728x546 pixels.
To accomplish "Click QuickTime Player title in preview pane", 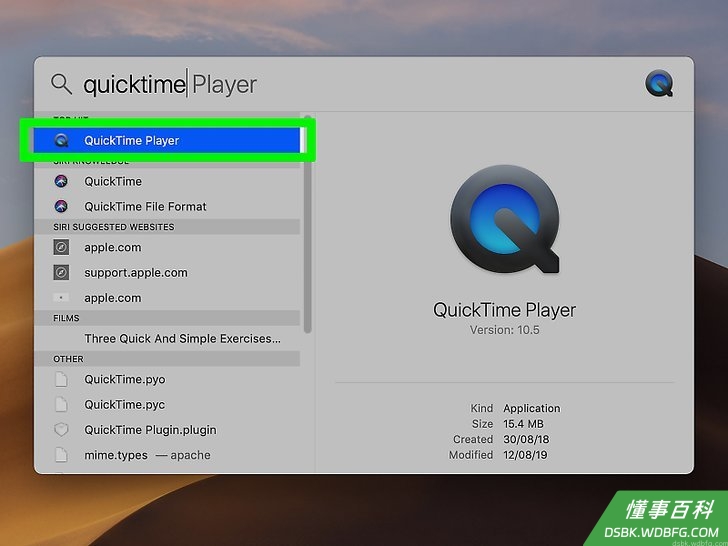I will point(504,310).
